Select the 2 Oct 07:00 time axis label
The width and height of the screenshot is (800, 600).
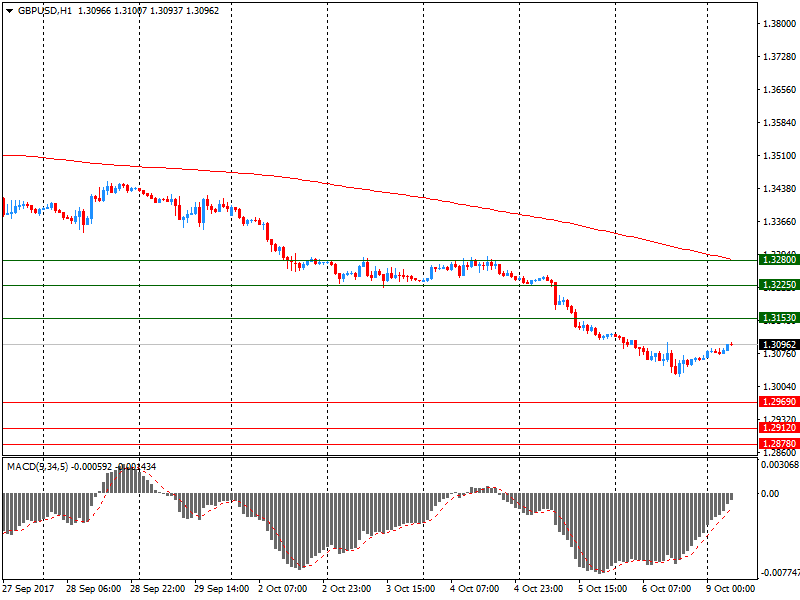[282, 588]
